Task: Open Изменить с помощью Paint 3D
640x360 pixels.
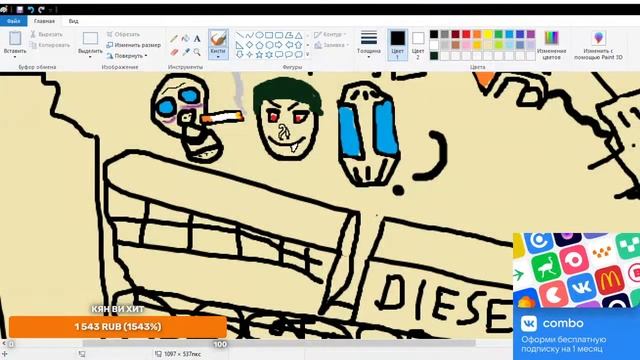Action: tap(598, 45)
